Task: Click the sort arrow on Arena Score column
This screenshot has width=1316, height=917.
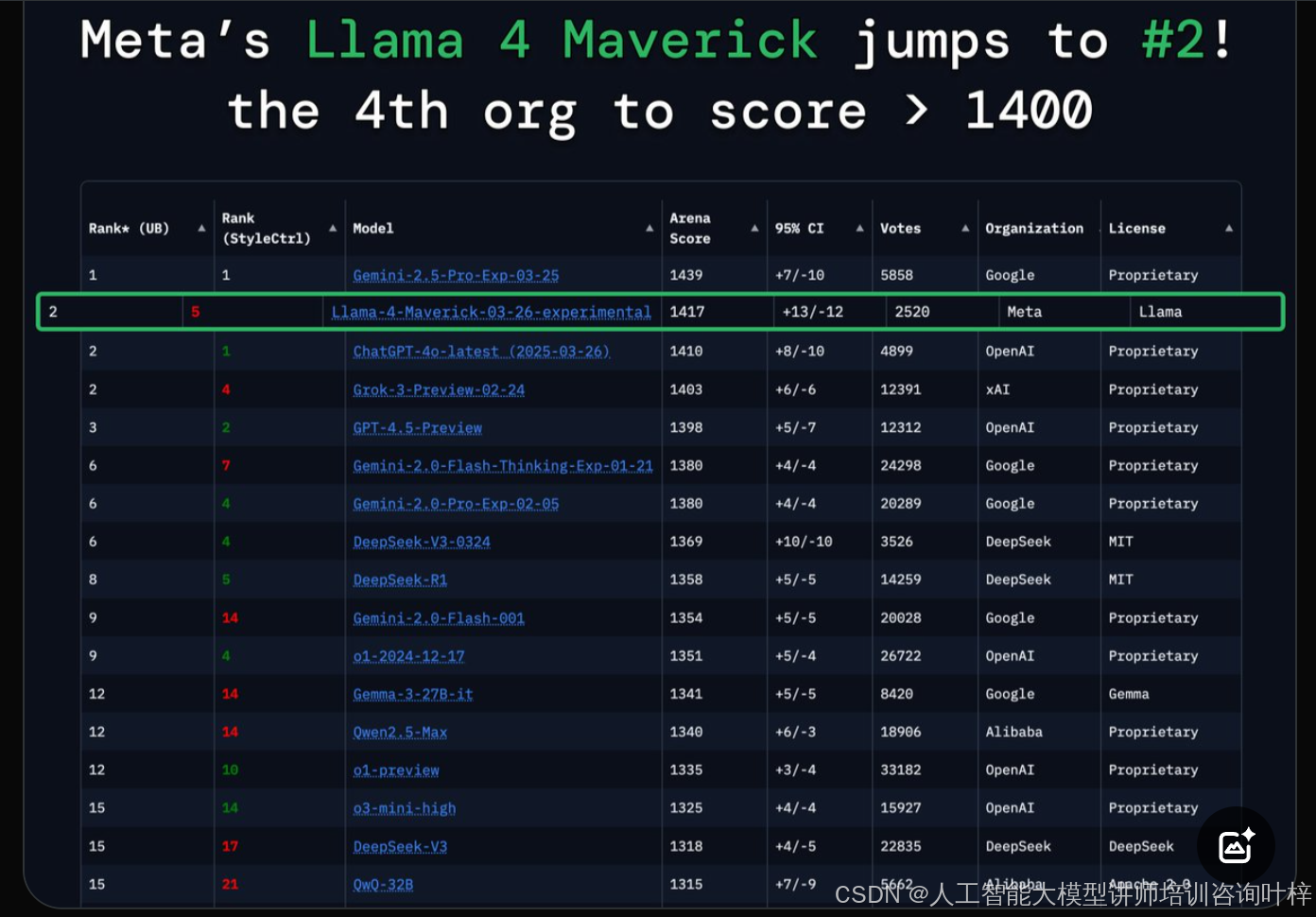Action: pos(754,228)
